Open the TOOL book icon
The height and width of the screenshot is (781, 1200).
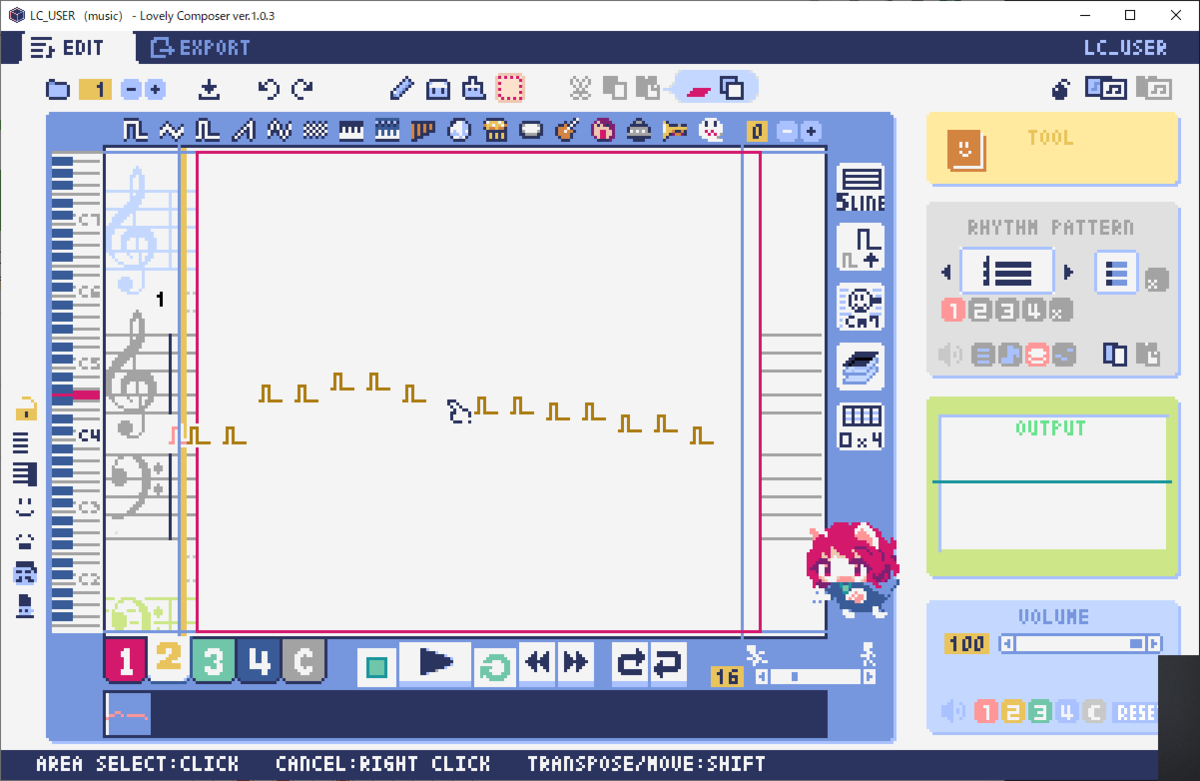point(966,150)
